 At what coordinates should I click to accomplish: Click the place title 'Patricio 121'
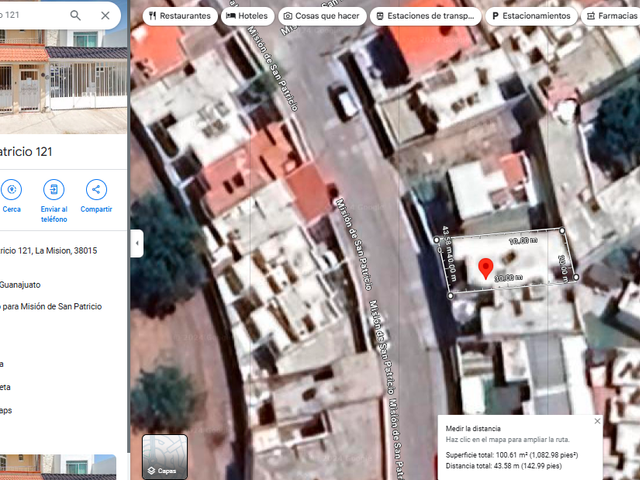pos(26,152)
